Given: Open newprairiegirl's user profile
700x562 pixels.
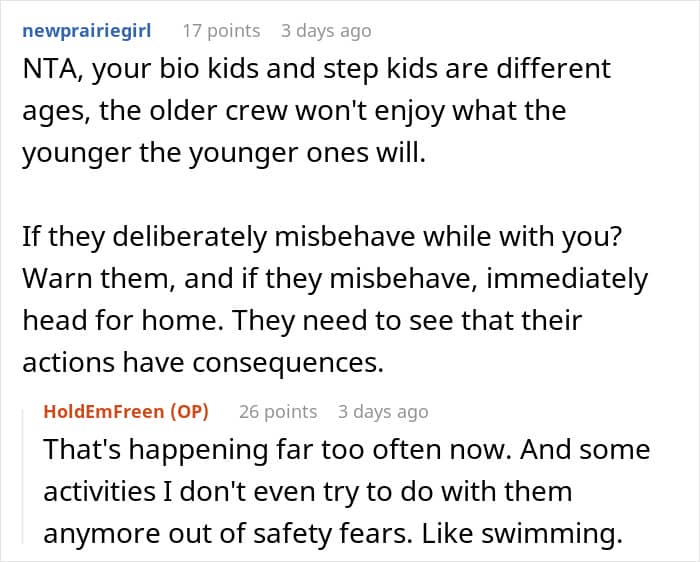Looking at the screenshot, I should click(86, 31).
